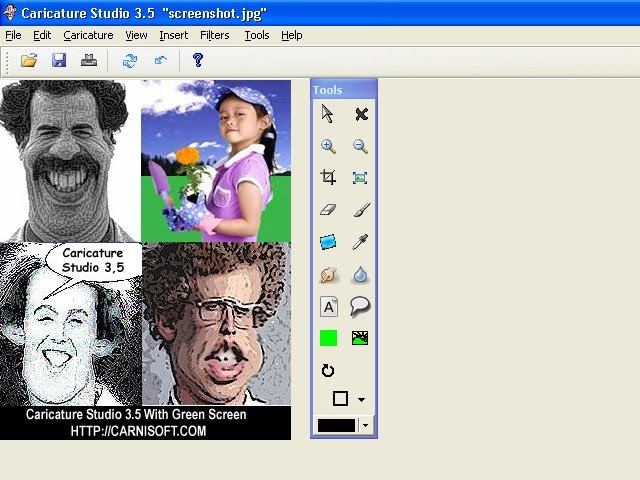Select the water drop Blur tool
Image resolution: width=640 pixels, height=480 pixels.
pyautogui.click(x=360, y=274)
